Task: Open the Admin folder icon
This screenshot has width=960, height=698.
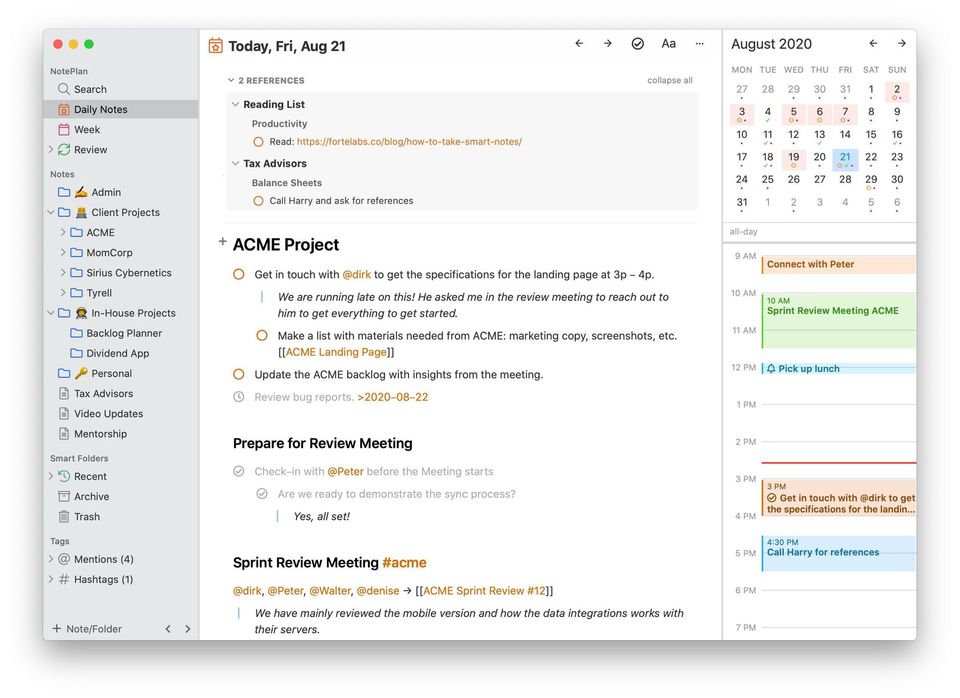Action: 64,192
